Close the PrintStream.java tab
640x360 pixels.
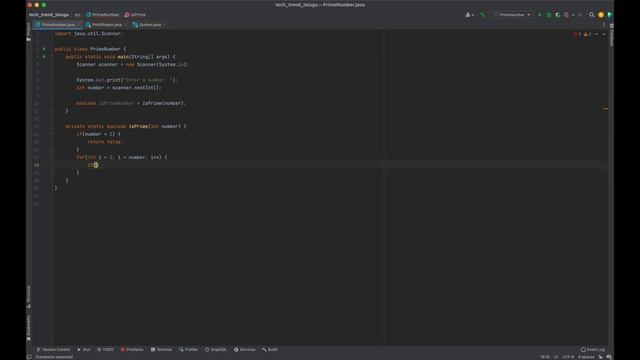(125, 25)
